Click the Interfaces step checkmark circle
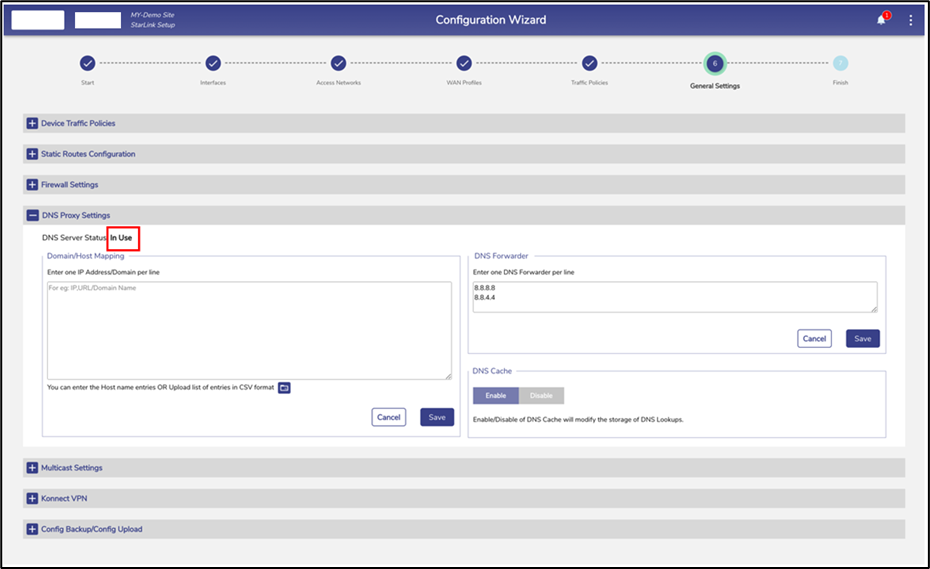This screenshot has height=569, width=930. coord(213,63)
